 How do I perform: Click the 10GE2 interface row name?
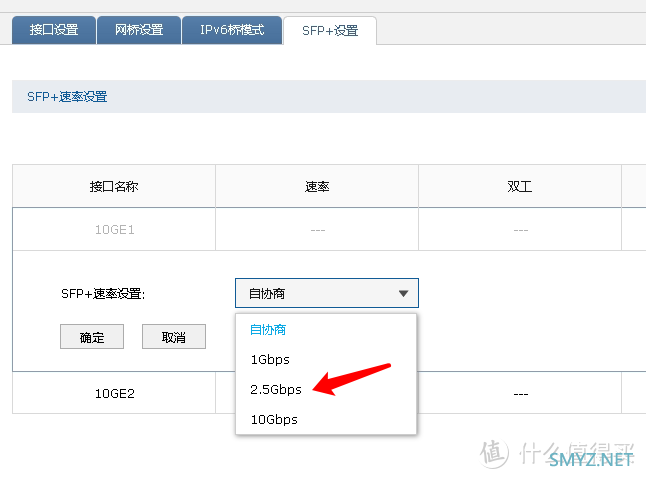[x=115, y=393]
